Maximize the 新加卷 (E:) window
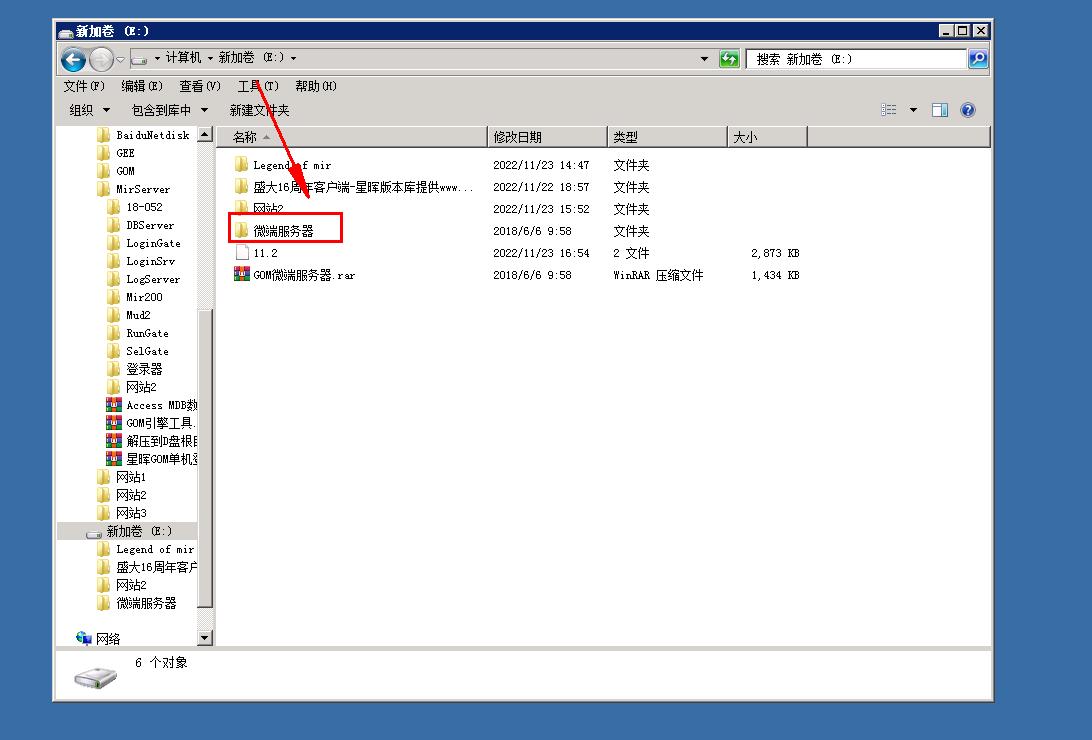1092x740 pixels. 962,31
